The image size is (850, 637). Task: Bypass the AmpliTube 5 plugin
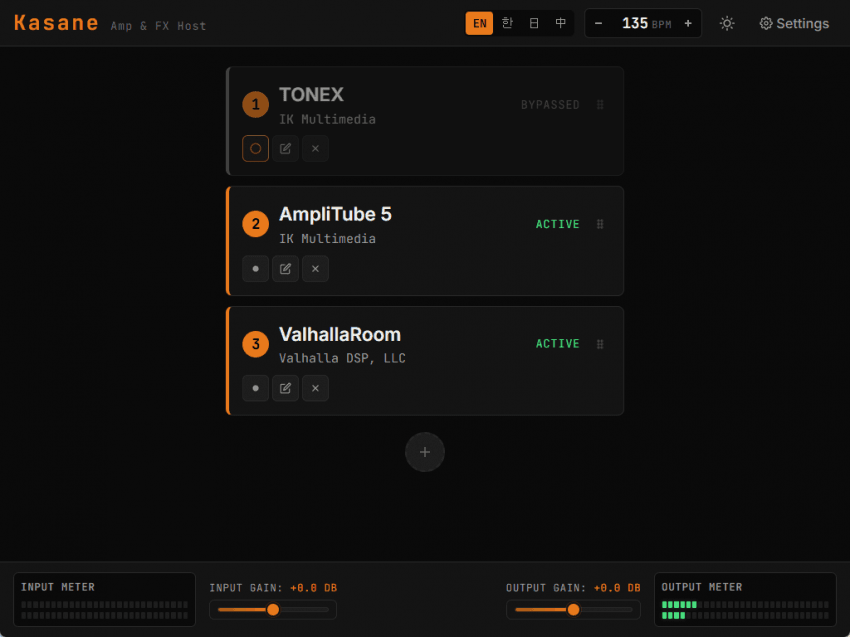coord(255,268)
